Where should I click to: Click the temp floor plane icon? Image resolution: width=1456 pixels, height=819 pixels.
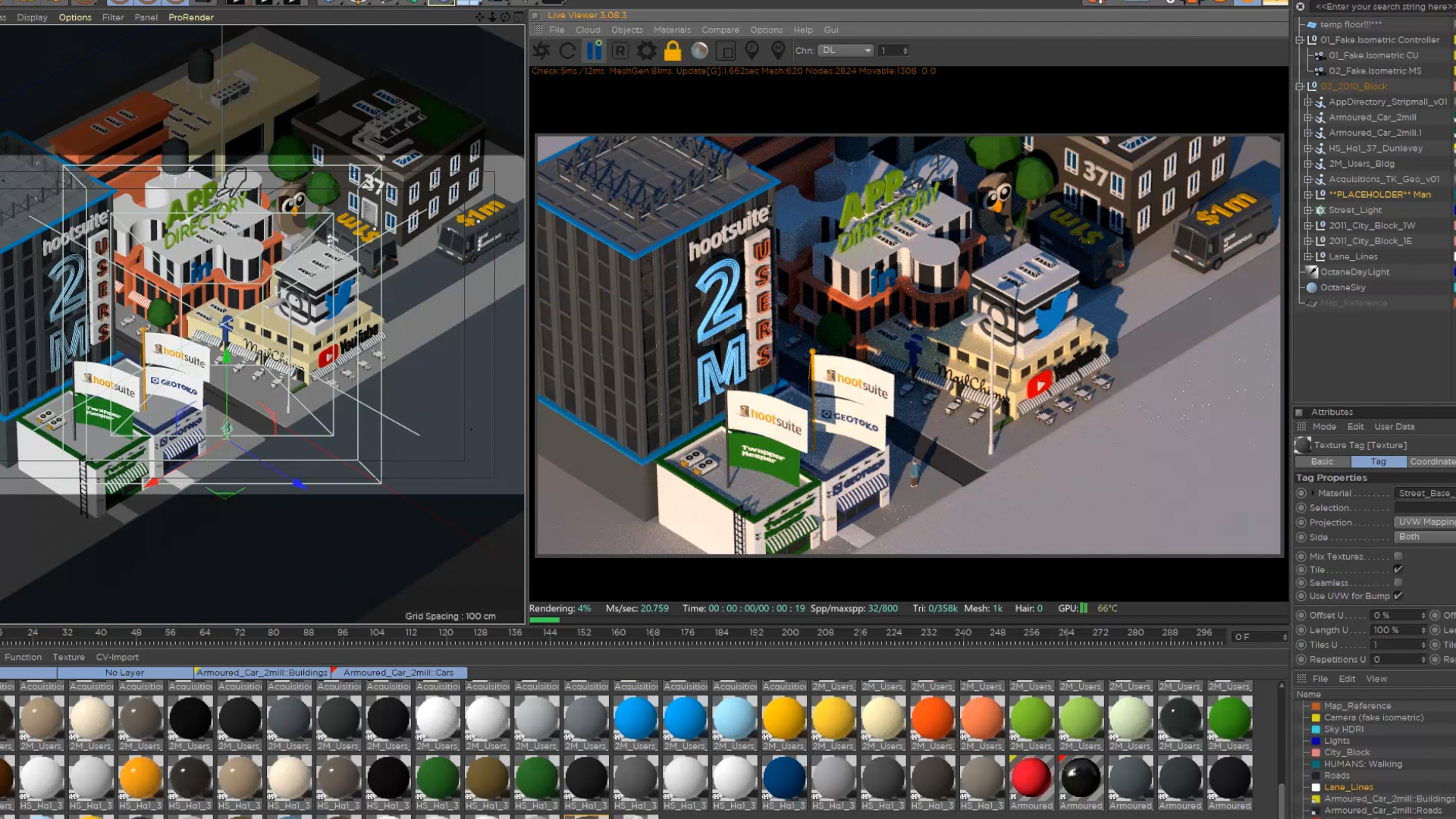(x=1312, y=24)
